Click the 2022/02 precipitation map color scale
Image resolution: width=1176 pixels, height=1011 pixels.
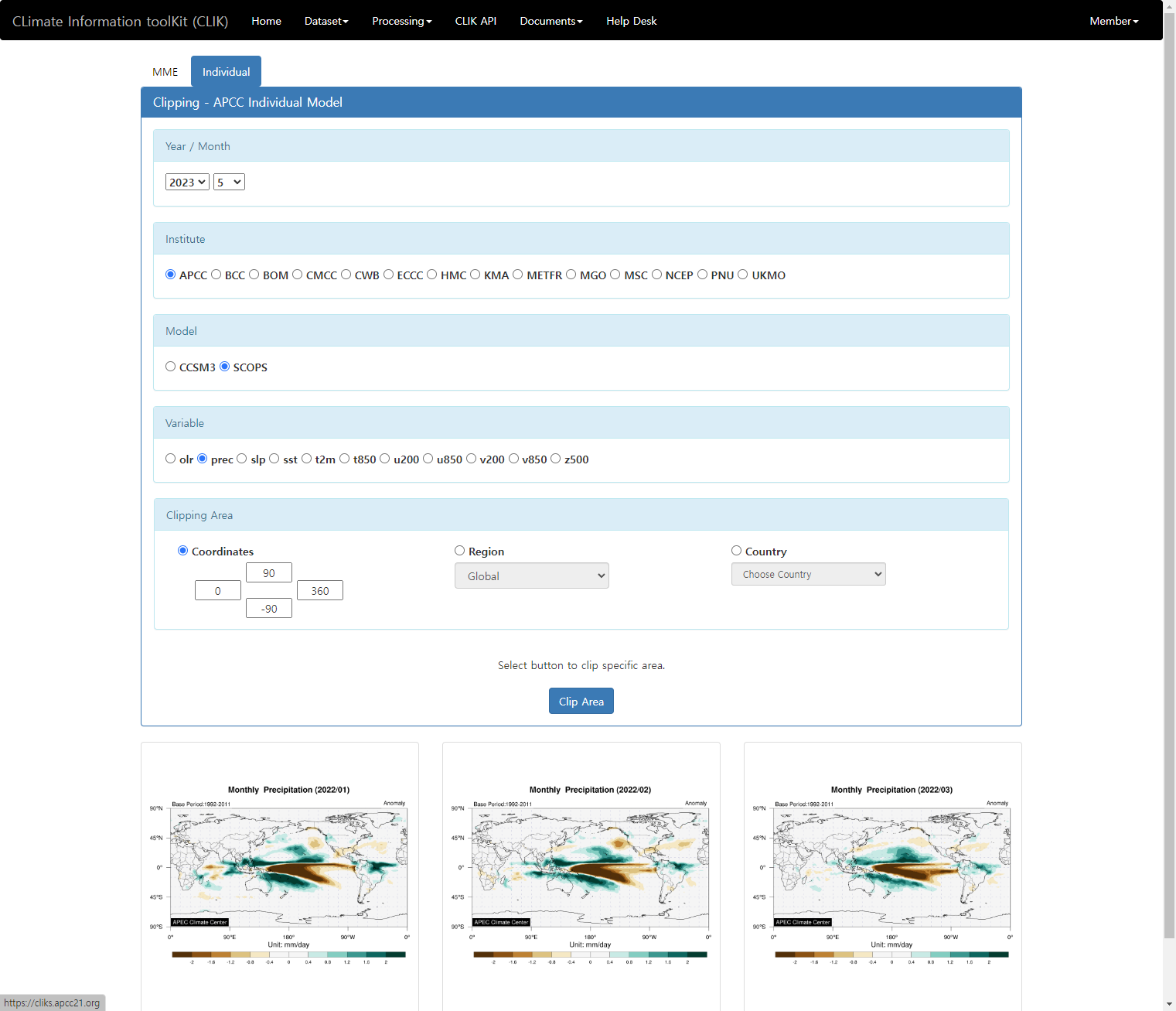(x=590, y=955)
